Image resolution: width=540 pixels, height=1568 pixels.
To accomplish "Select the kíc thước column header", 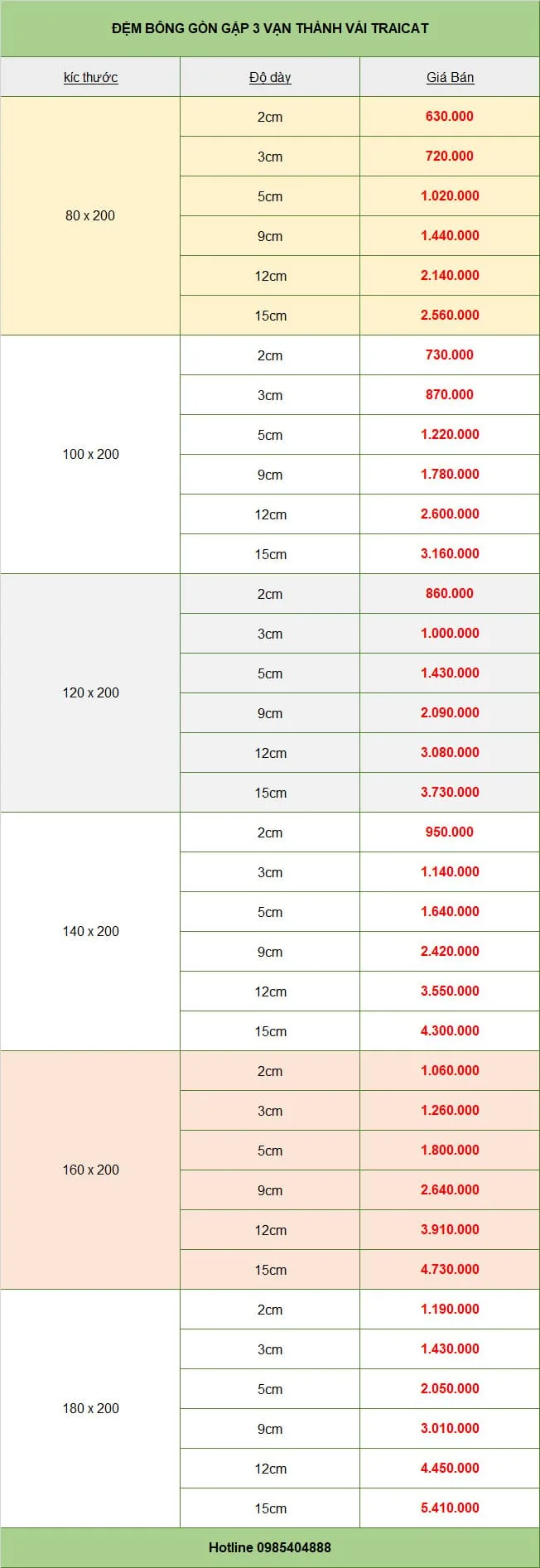I will [x=90, y=77].
